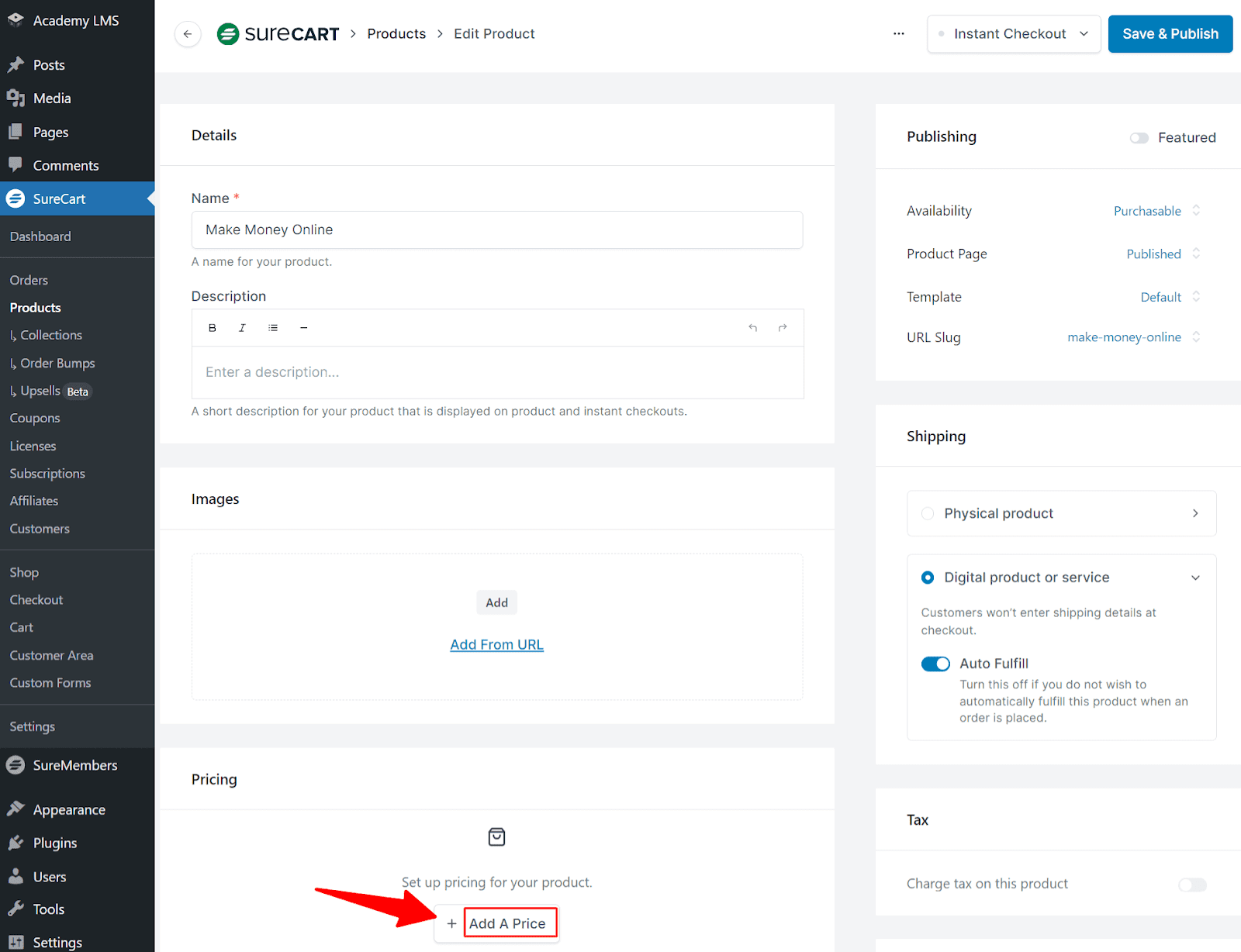Click the product Name input field

coord(496,229)
